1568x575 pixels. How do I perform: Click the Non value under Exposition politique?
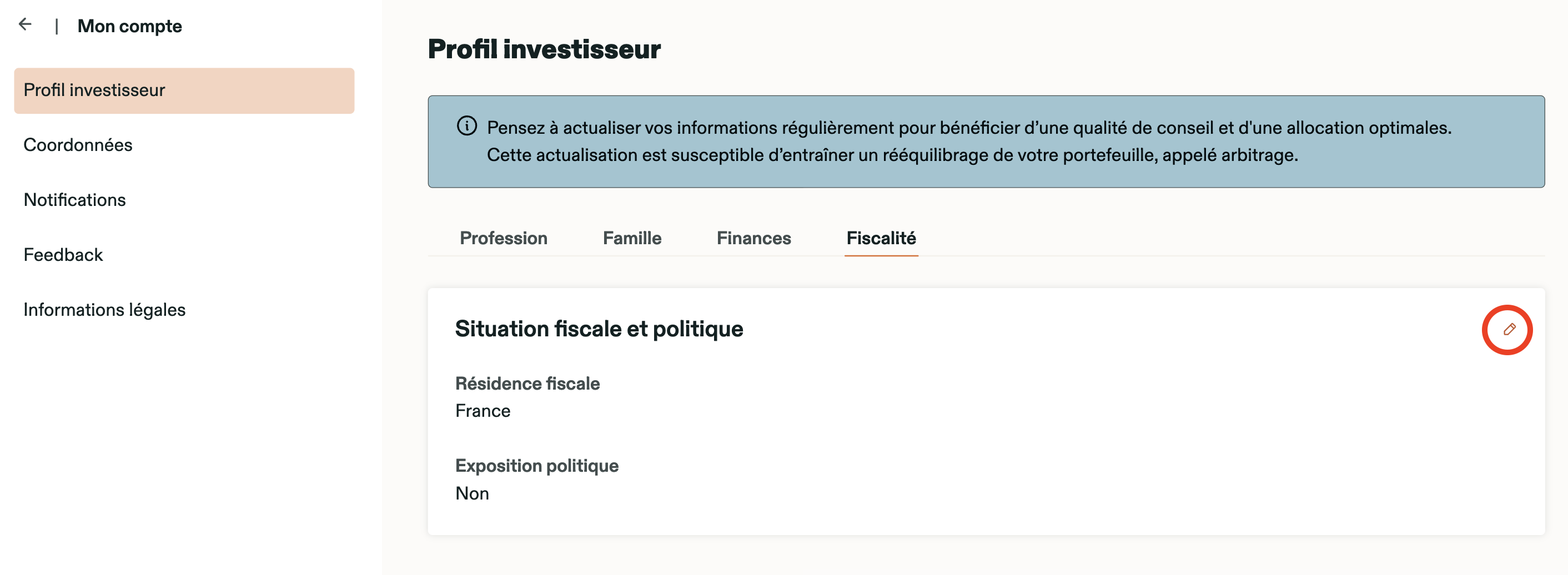point(473,493)
